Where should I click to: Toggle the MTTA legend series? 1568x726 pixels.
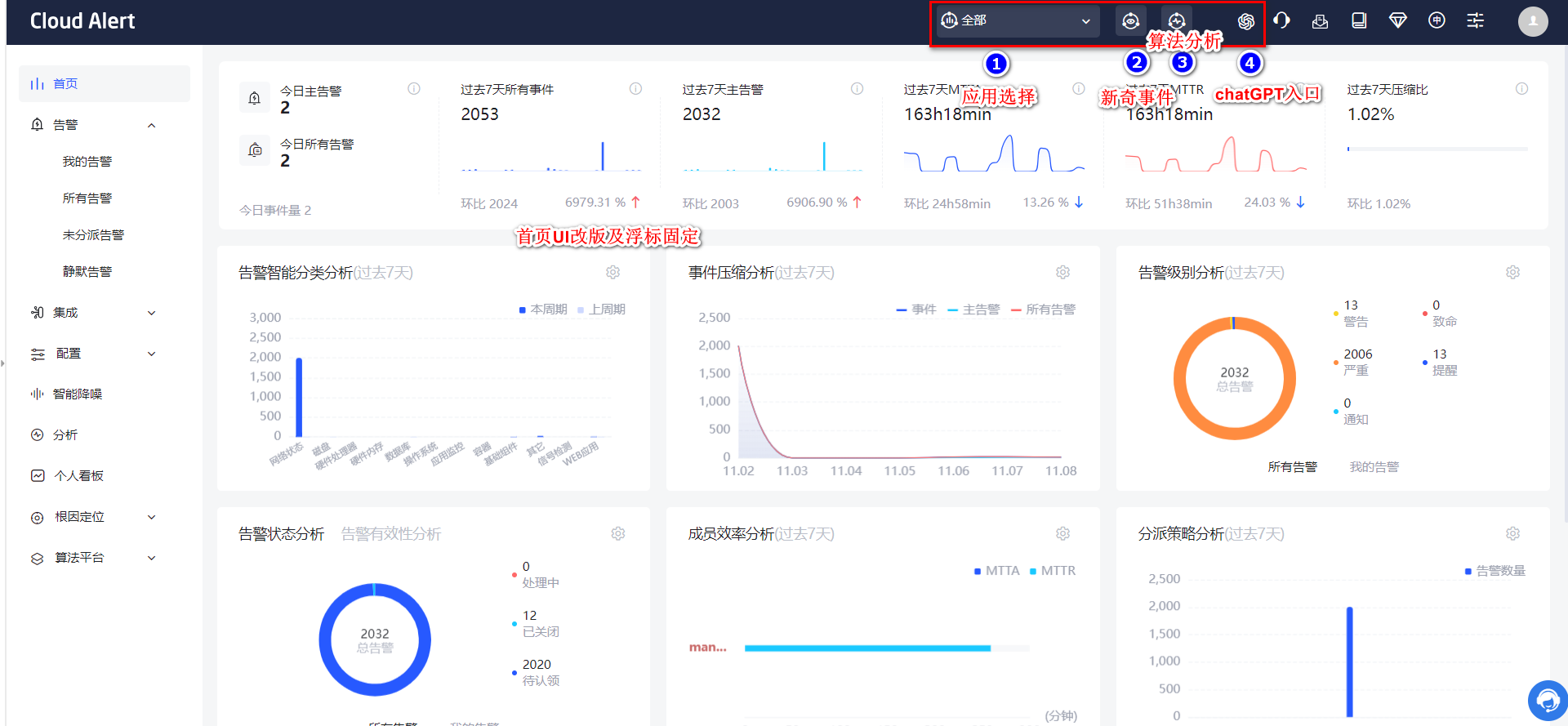(997, 571)
